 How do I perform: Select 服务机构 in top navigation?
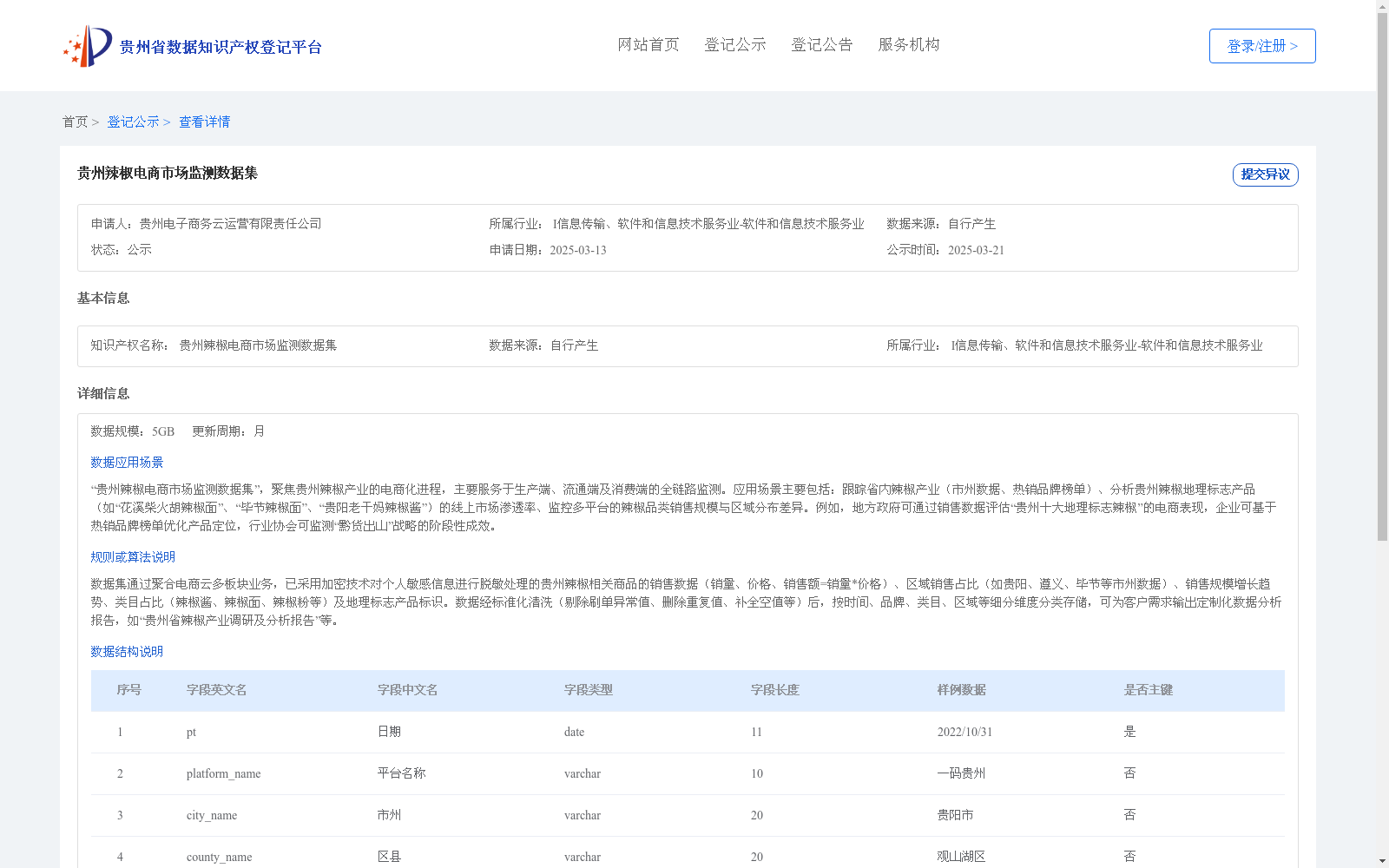[x=909, y=45]
